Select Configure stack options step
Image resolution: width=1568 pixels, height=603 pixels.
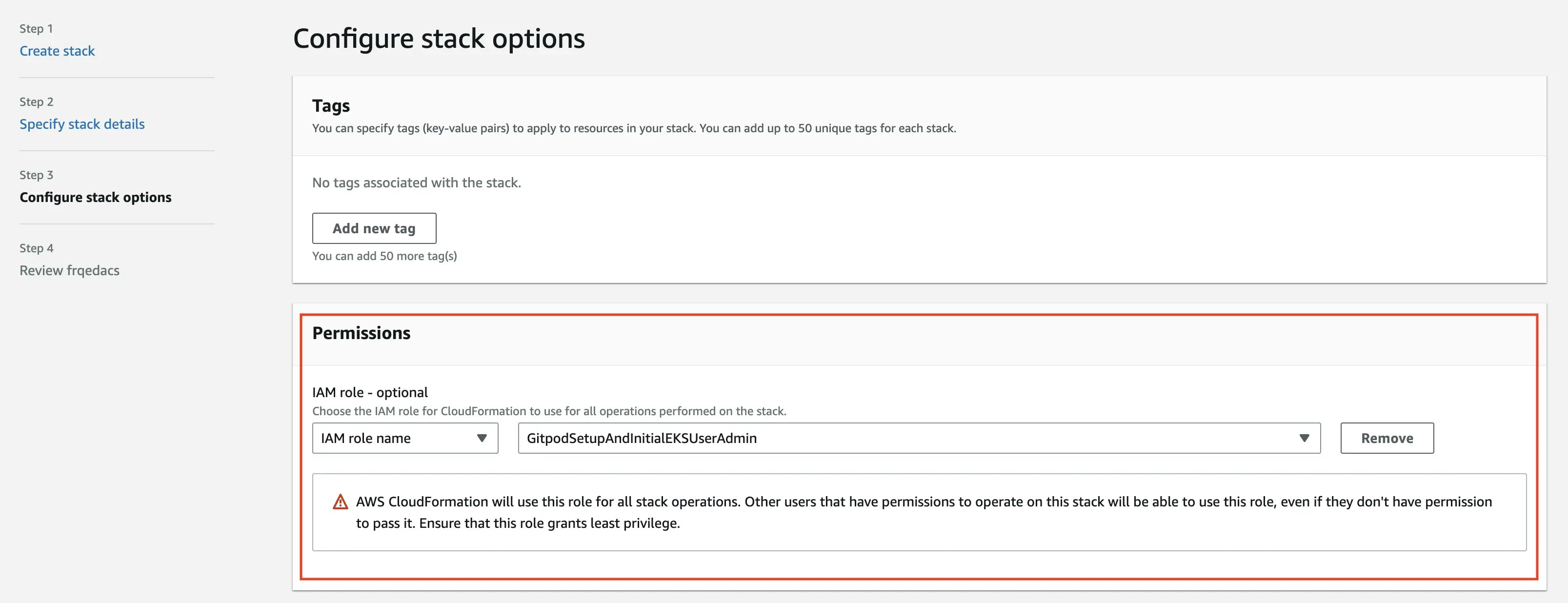pyautogui.click(x=96, y=197)
